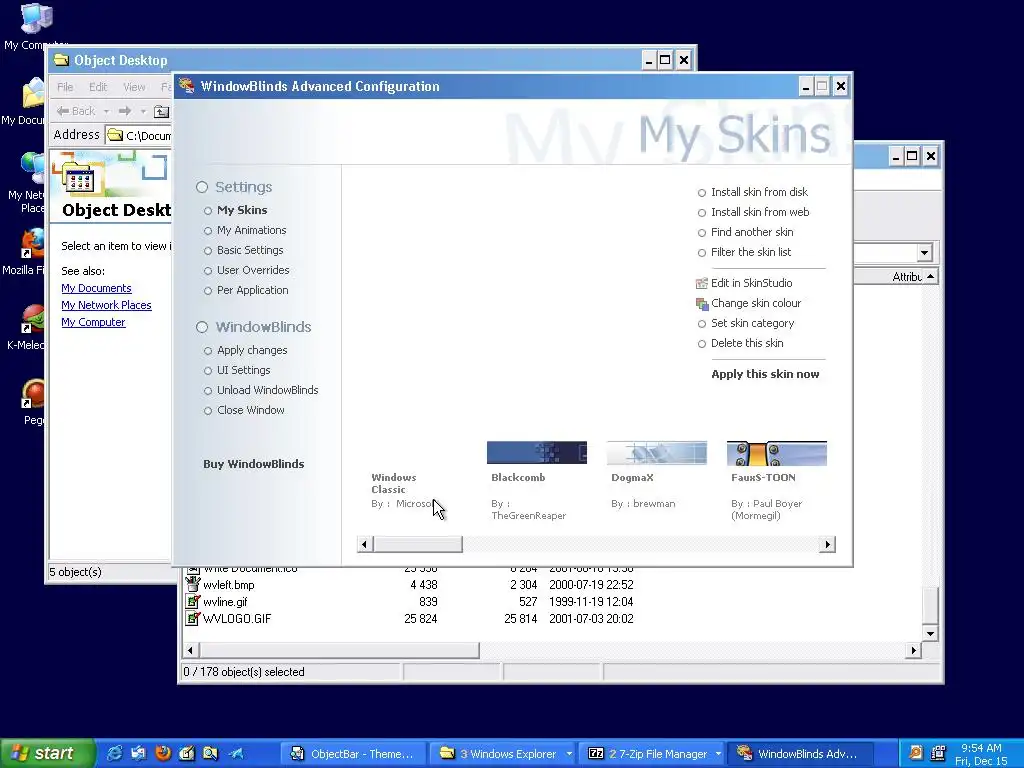Expand the Settings section header

243,187
